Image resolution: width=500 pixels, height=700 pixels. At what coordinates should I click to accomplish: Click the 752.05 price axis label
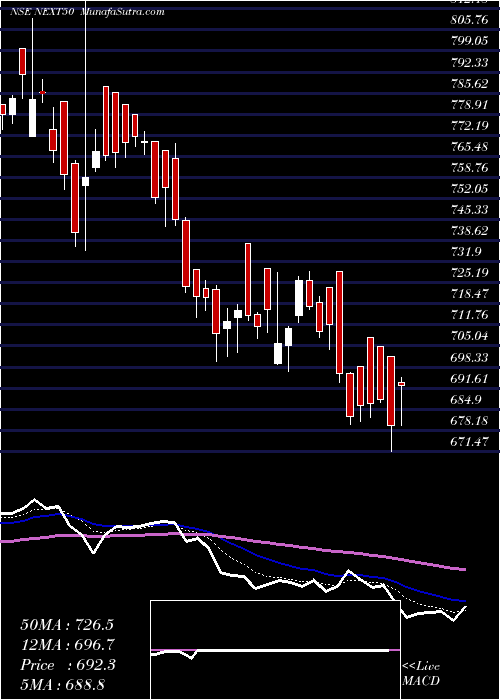tap(468, 189)
